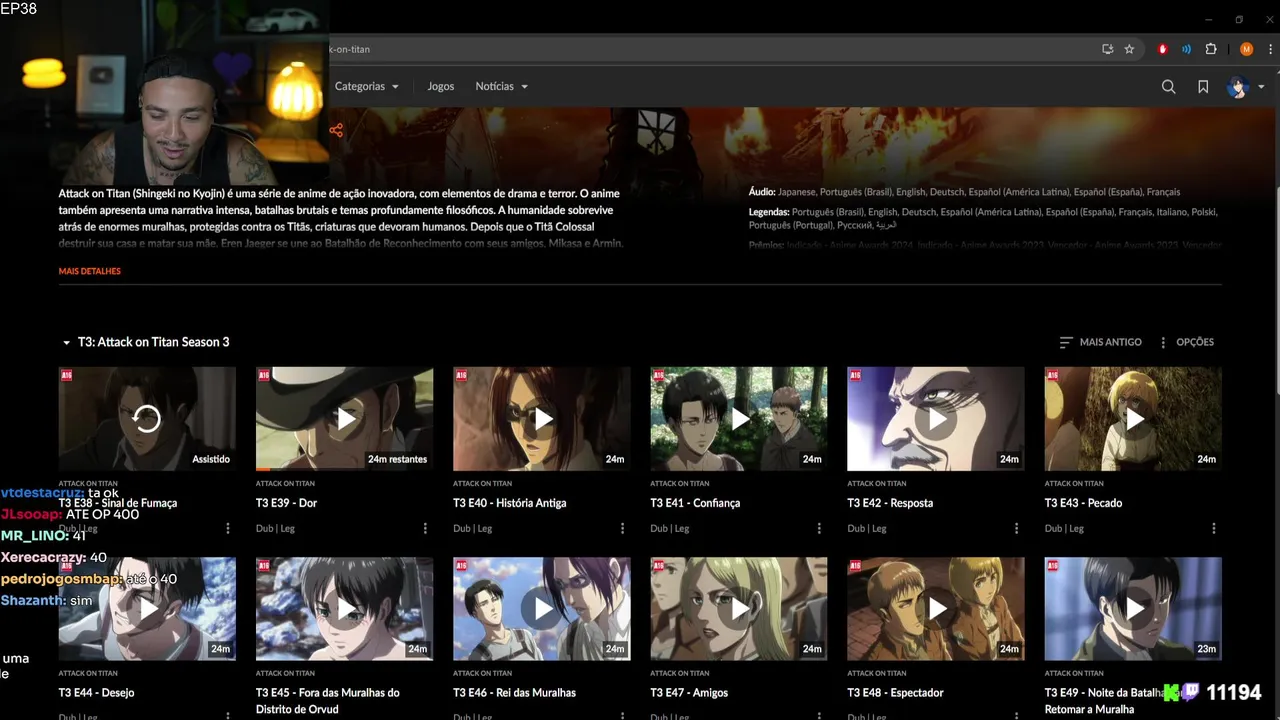Expand the Notícias dropdown
The image size is (1280, 720).
(501, 87)
